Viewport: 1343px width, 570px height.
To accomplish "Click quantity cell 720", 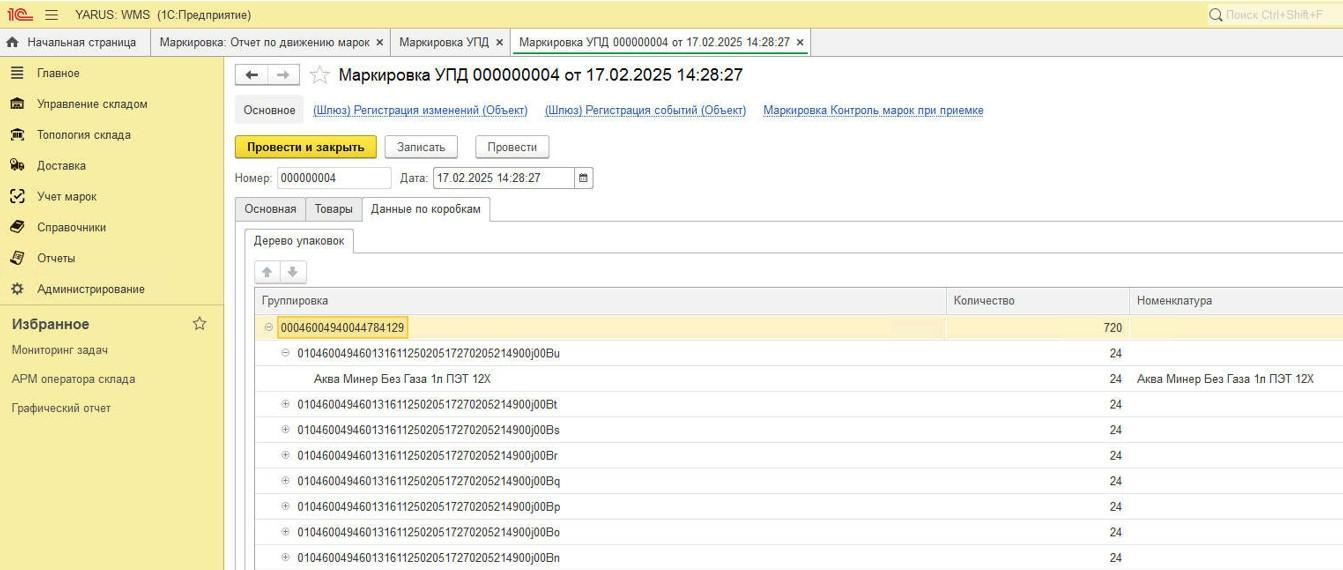I will point(1038,327).
